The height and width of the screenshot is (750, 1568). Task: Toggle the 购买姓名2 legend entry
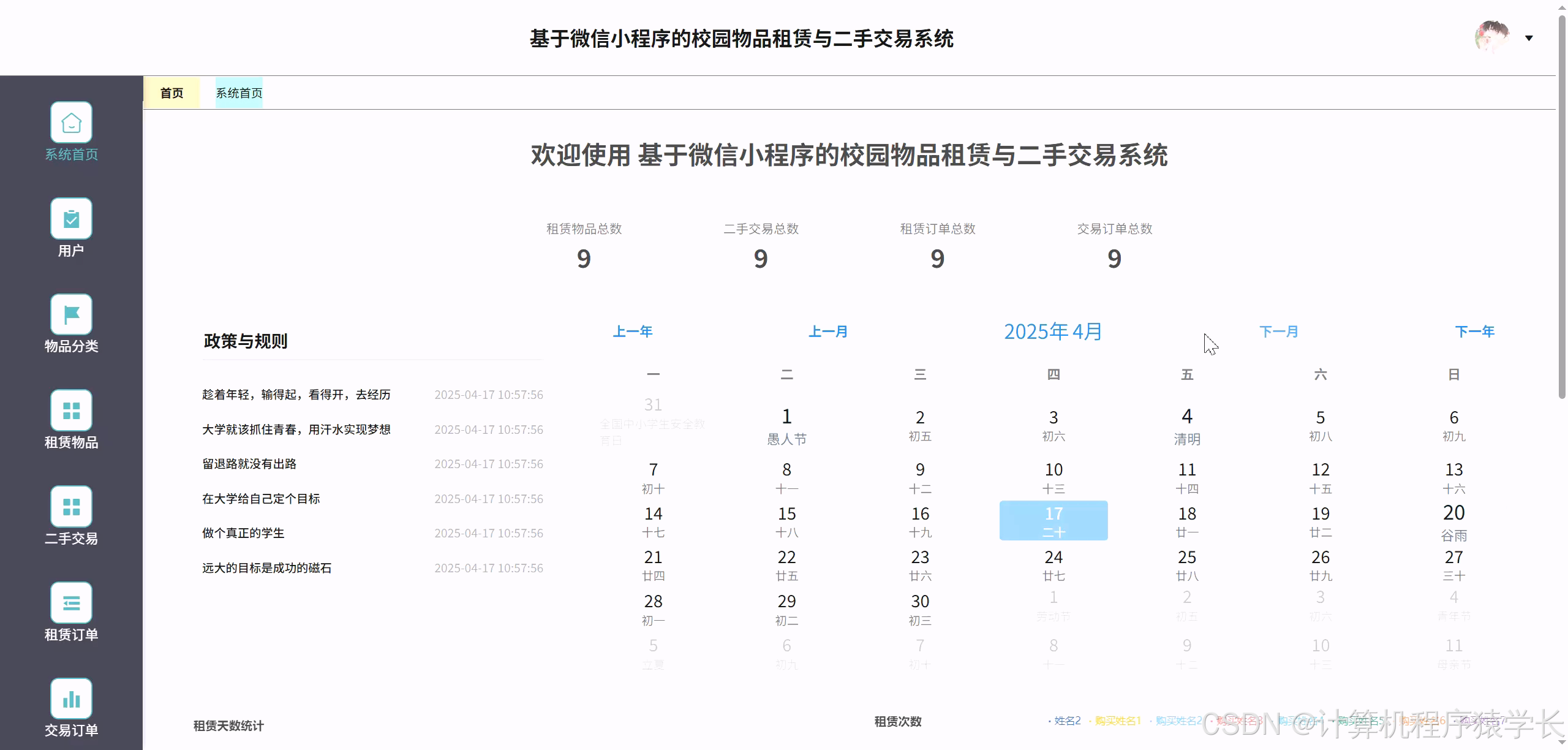click(x=1177, y=721)
